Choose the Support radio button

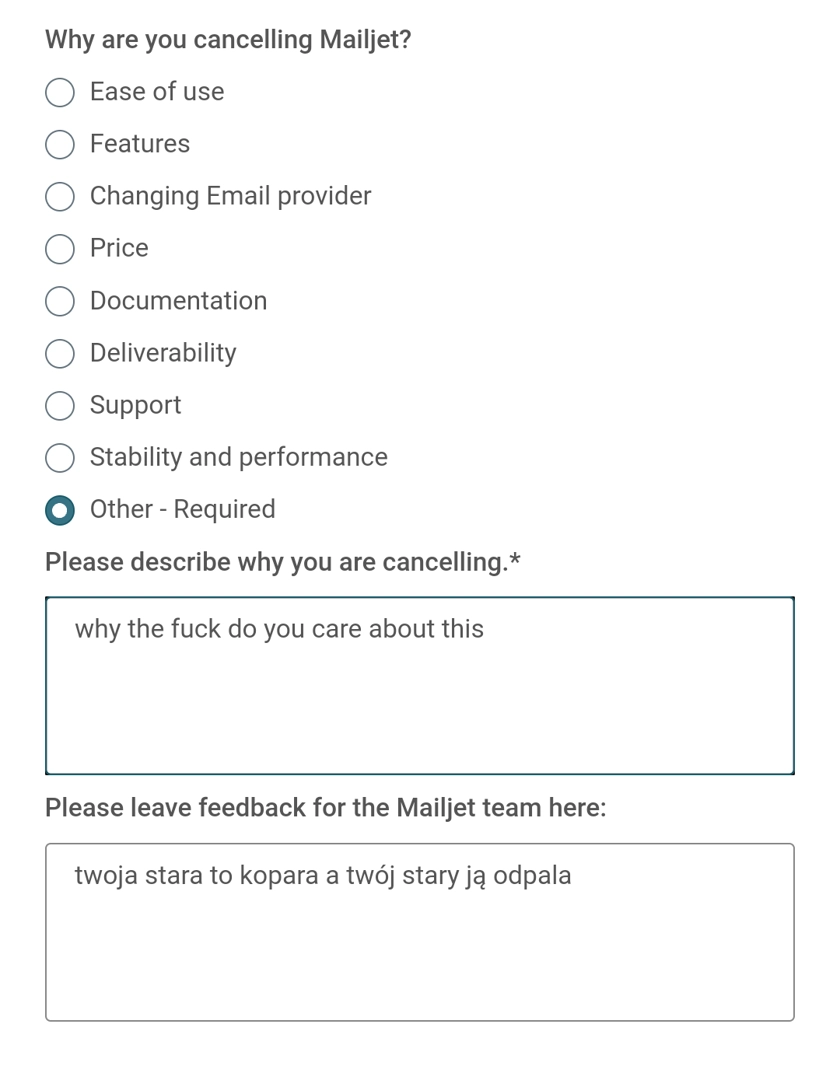tap(60, 405)
